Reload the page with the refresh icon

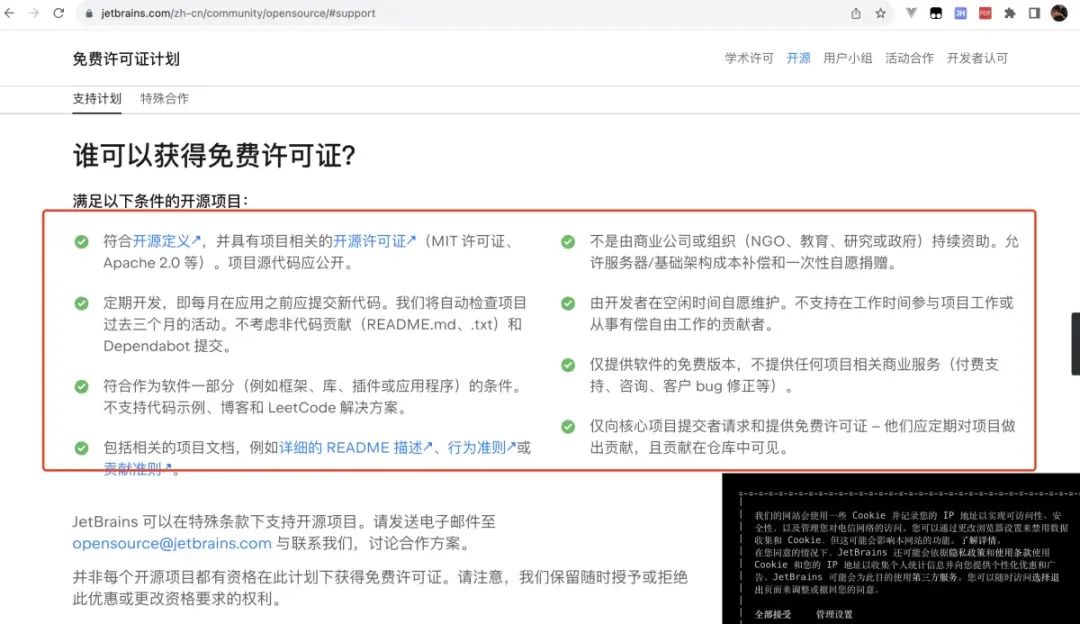59,13
